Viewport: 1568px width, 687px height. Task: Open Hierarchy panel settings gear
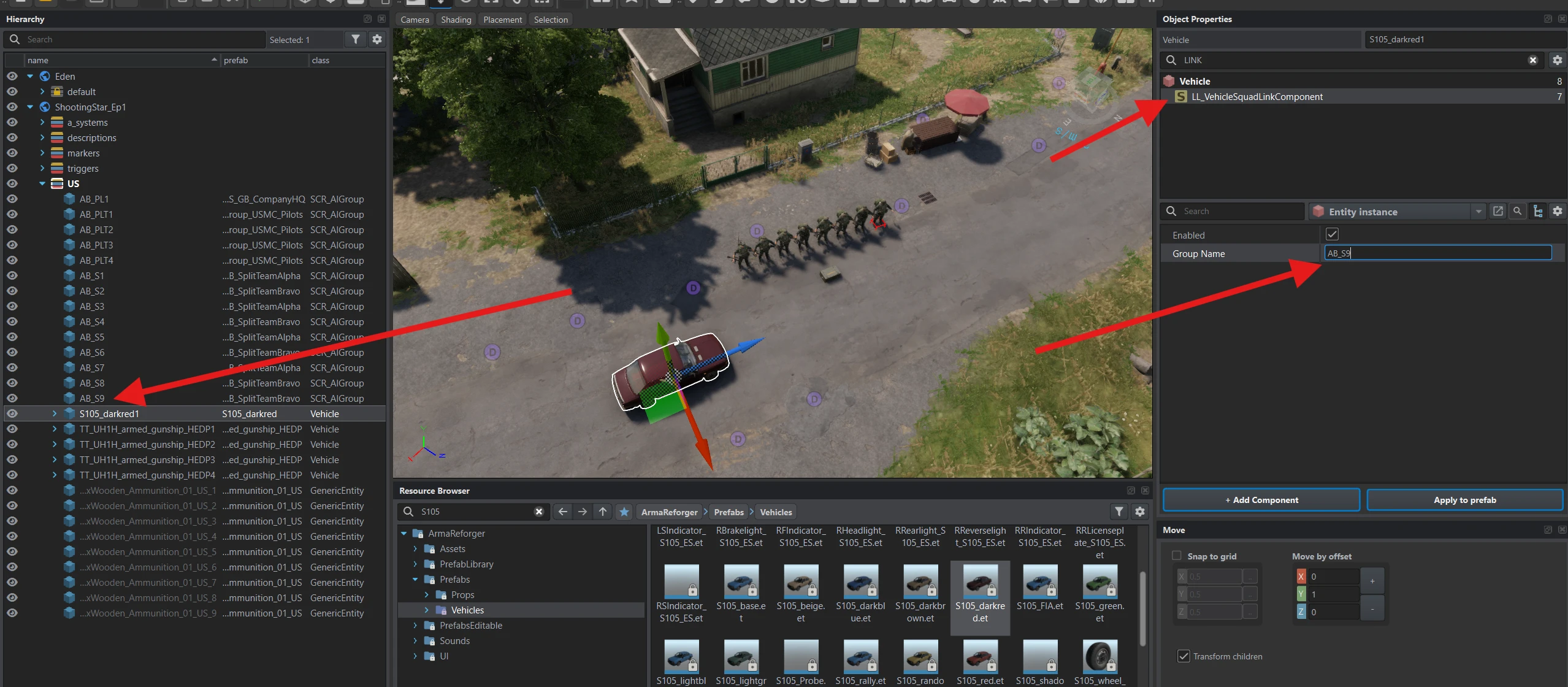377,39
